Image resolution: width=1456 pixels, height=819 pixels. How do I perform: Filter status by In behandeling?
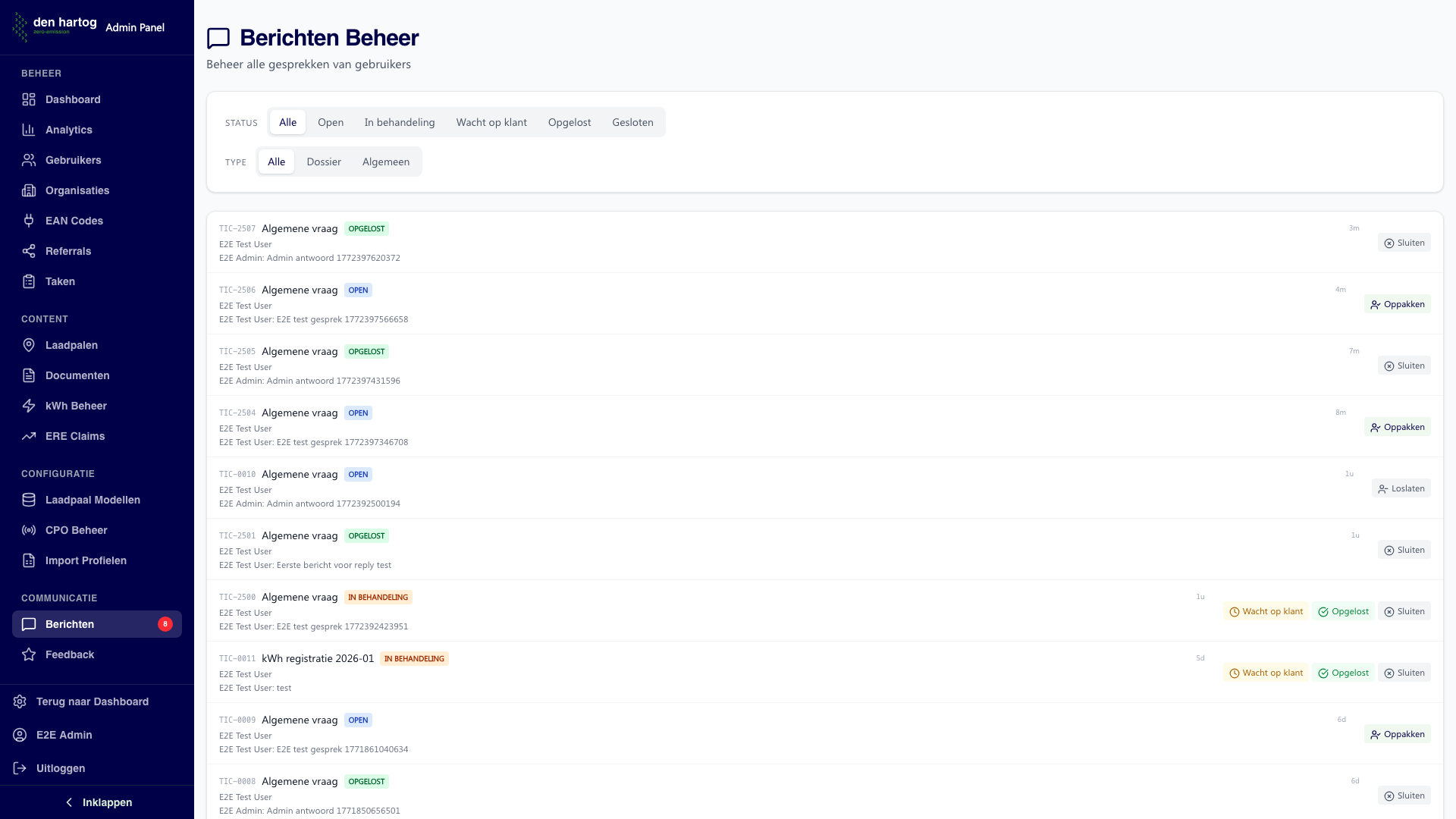coord(399,122)
